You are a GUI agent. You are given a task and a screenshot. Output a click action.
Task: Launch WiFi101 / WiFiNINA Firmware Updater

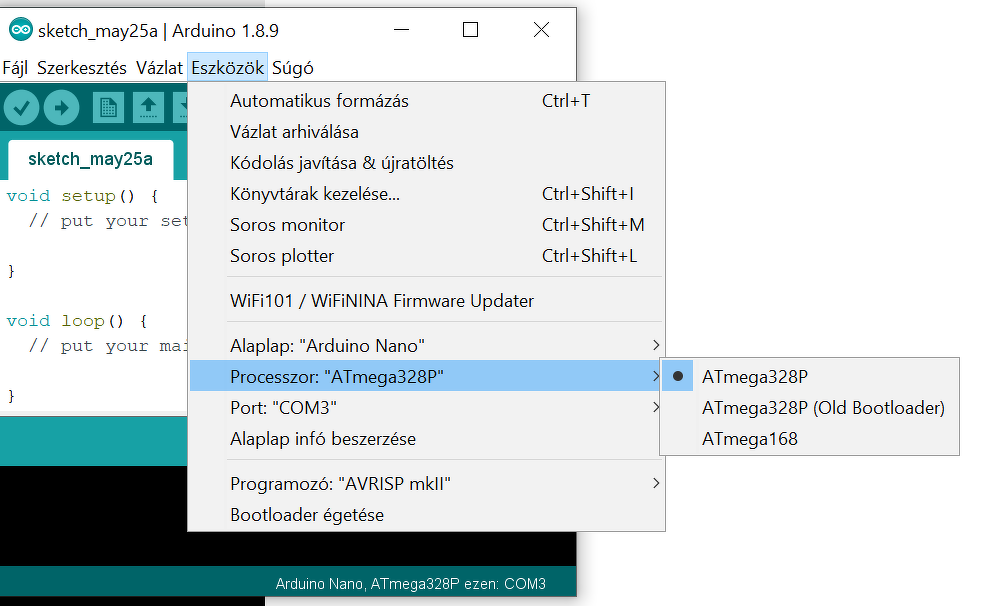click(x=427, y=301)
